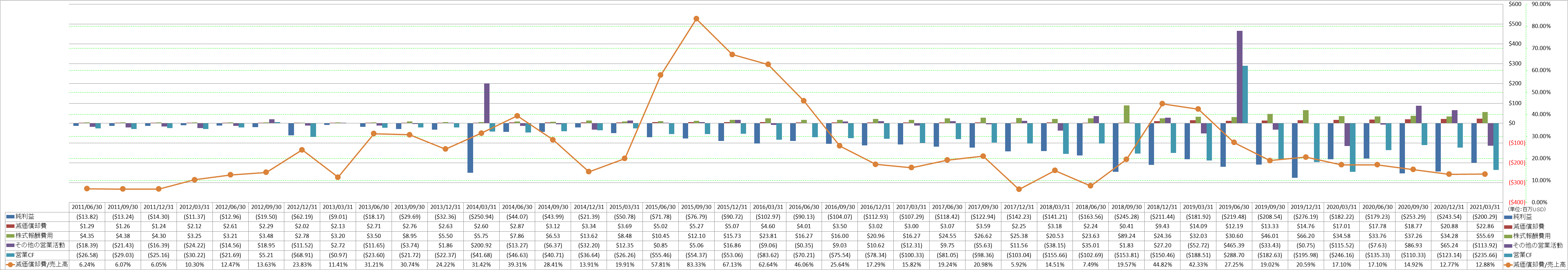
Task: Select depreciation cell $0.41
Action: pos(1126,226)
